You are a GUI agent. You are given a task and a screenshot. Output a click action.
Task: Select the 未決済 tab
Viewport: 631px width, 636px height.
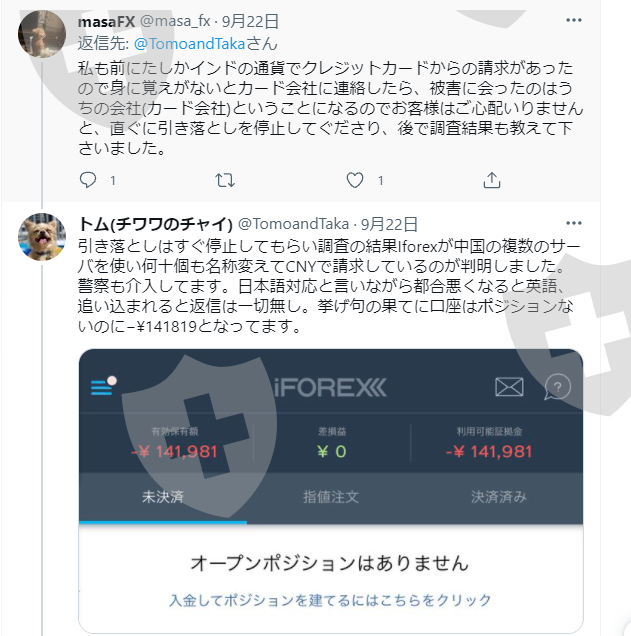point(163,497)
